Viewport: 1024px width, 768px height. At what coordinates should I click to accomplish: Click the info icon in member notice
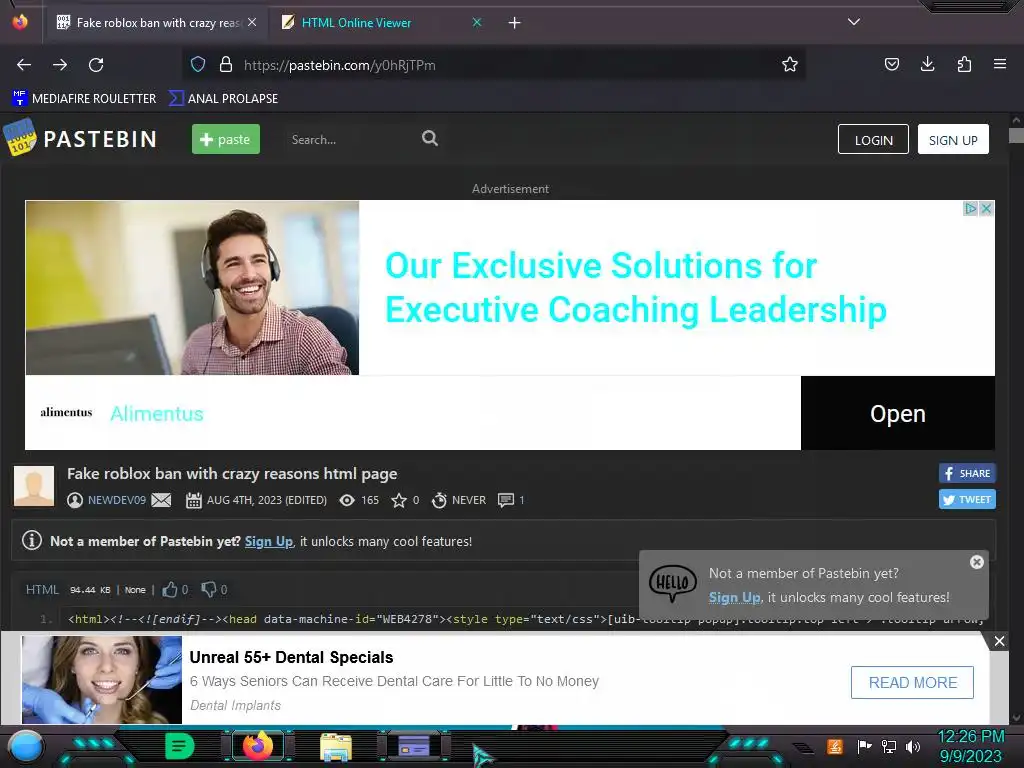coord(32,541)
